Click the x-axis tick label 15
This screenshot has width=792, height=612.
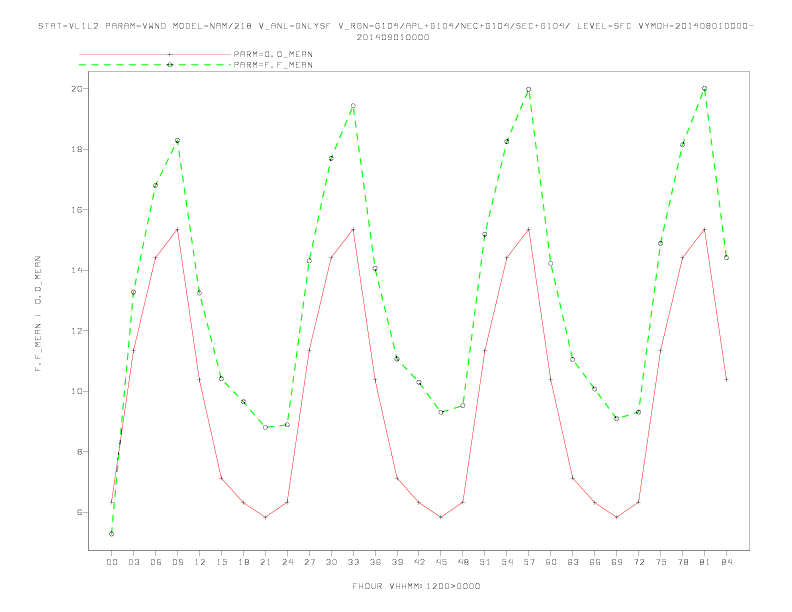click(x=221, y=562)
